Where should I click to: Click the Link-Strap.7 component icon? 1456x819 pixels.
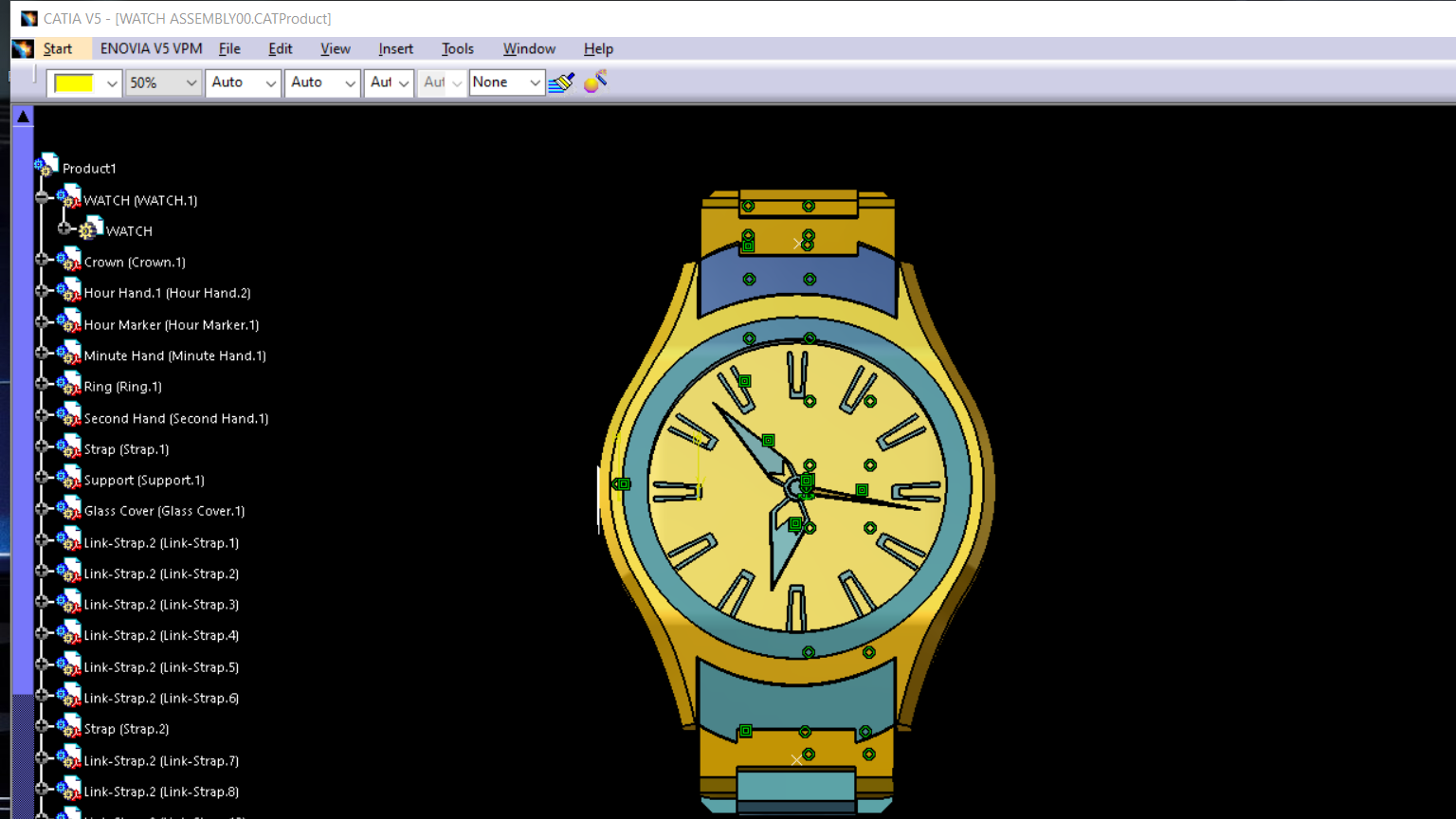[68, 758]
